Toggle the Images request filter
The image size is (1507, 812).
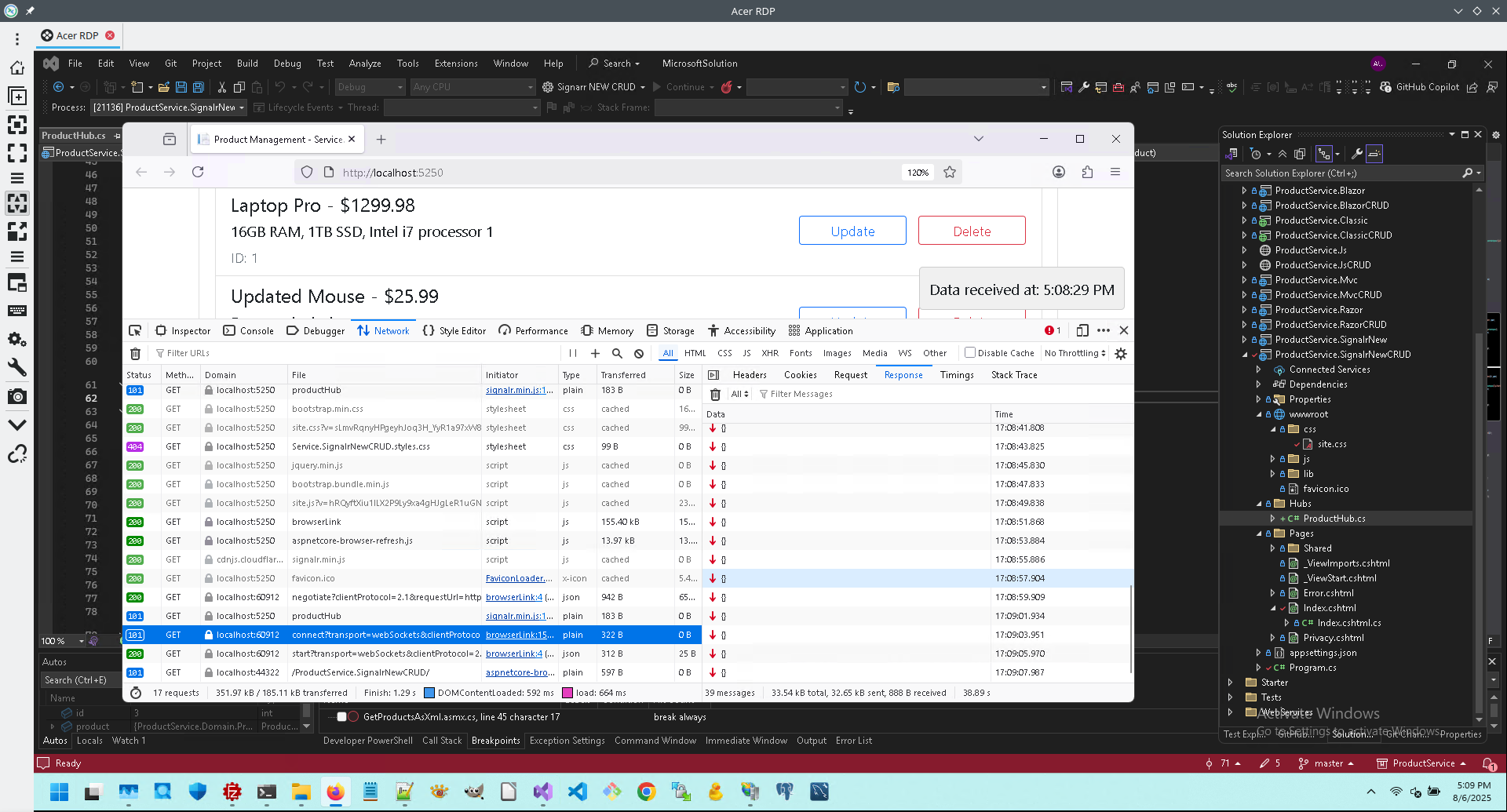coord(837,354)
